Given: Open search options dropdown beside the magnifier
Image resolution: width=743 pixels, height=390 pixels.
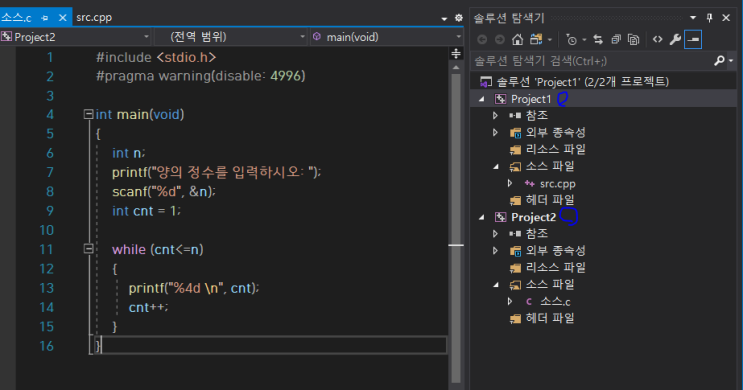Looking at the screenshot, I should tap(731, 61).
